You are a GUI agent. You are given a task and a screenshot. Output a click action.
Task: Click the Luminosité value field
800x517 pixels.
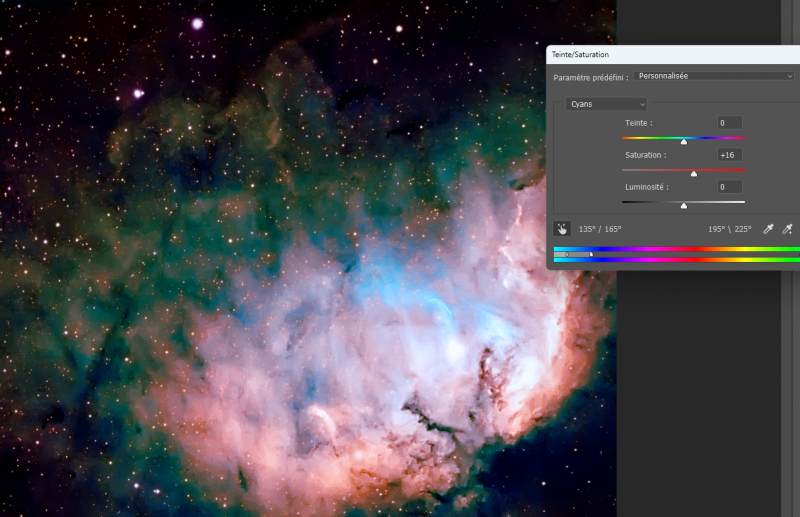730,187
